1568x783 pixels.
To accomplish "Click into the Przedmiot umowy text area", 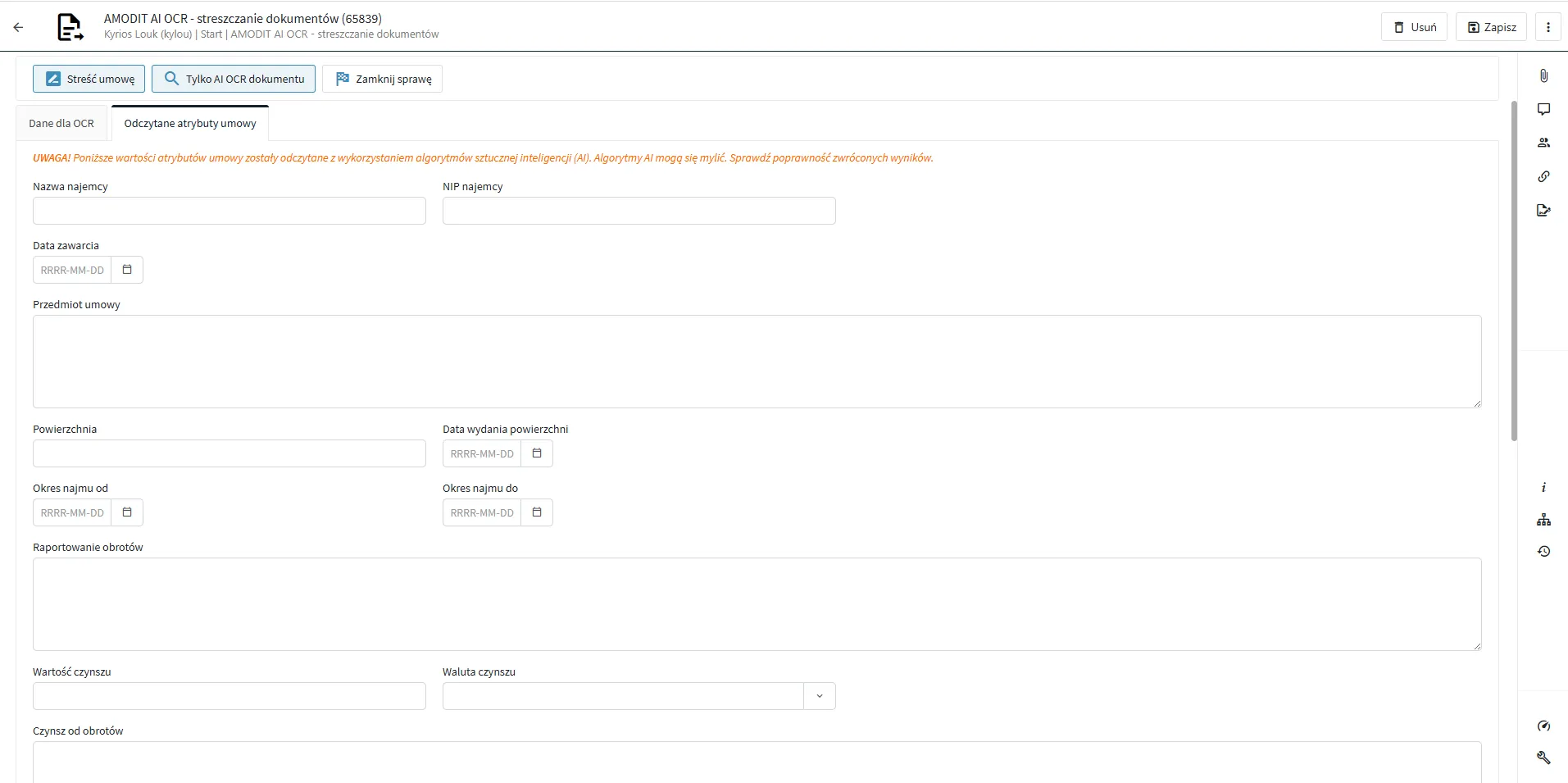I will pyautogui.click(x=757, y=362).
